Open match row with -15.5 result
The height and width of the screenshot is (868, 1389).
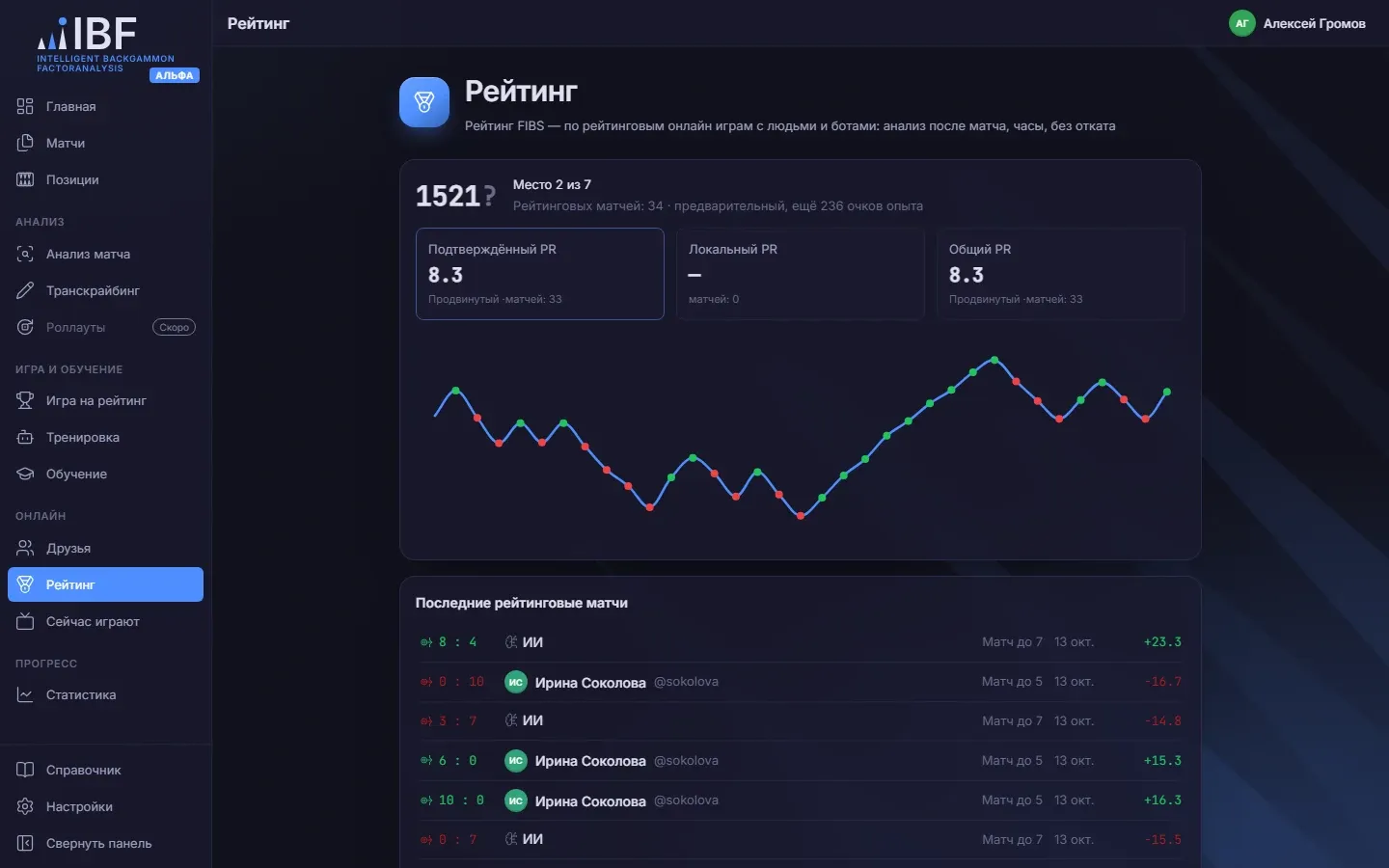pos(801,840)
